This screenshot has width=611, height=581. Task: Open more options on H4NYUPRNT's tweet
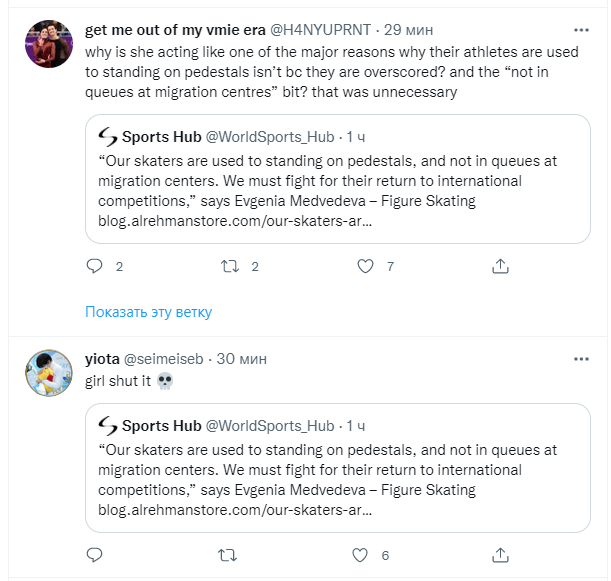(581, 30)
